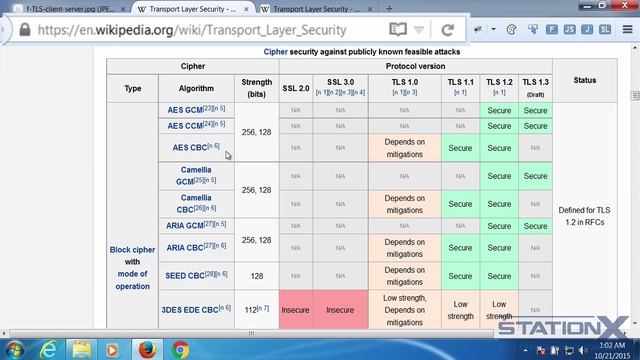Click the "Status" column header
Viewport: 640px width, 360px height.
click(584, 80)
